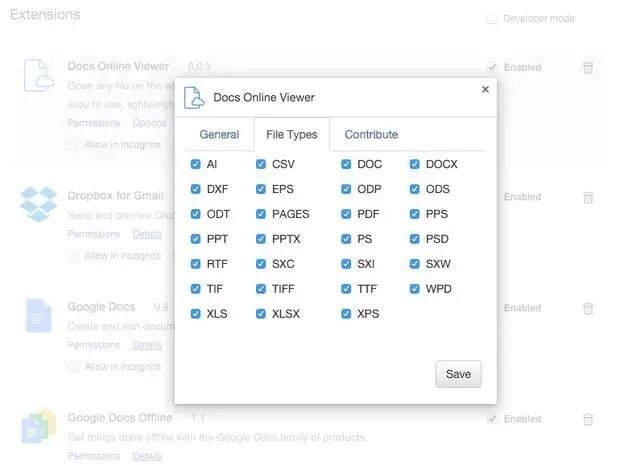Toggle the XLSX checkbox
620x465 pixels.
click(261, 314)
